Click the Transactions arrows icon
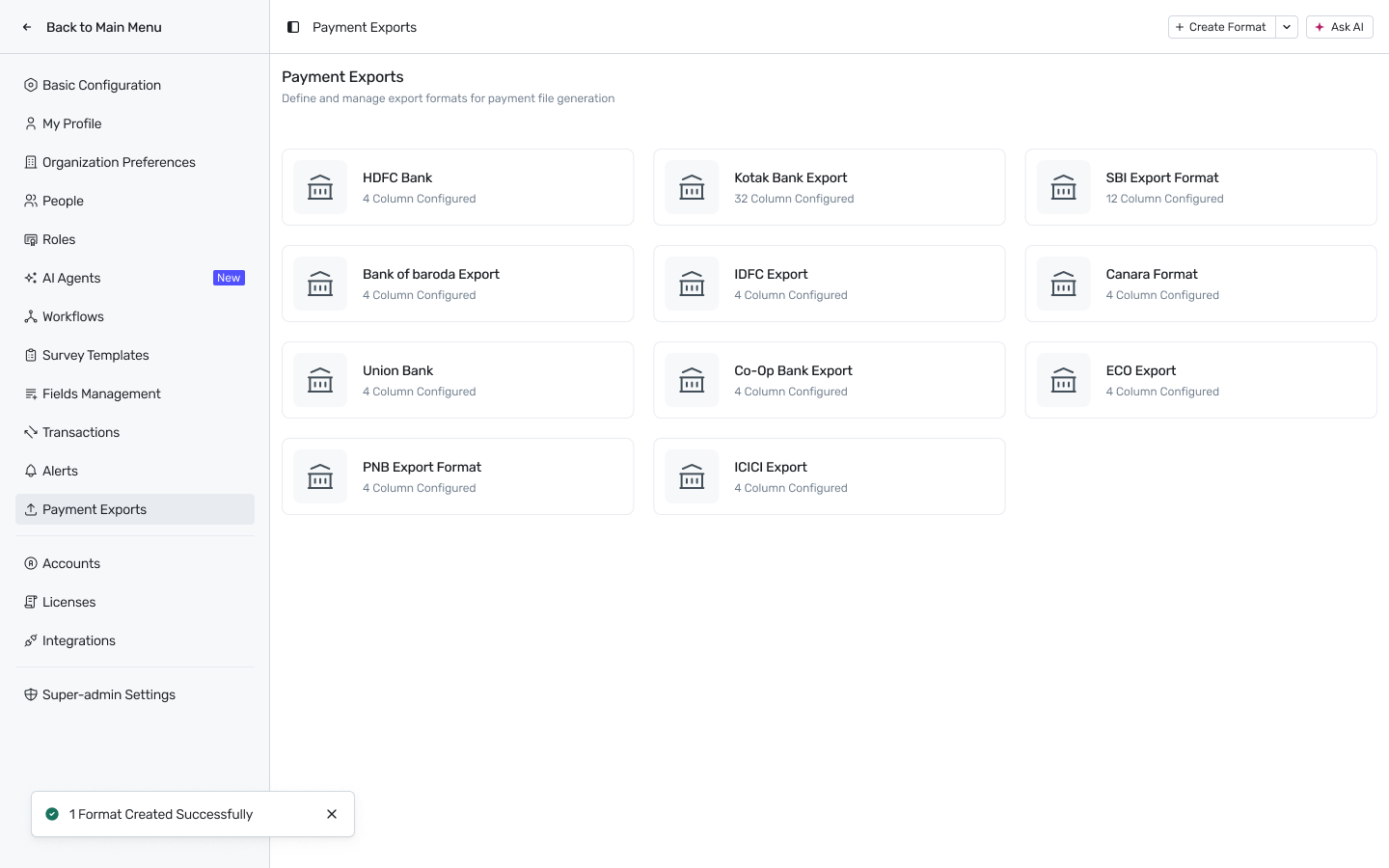Viewport: 1389px width, 868px height. click(x=31, y=432)
